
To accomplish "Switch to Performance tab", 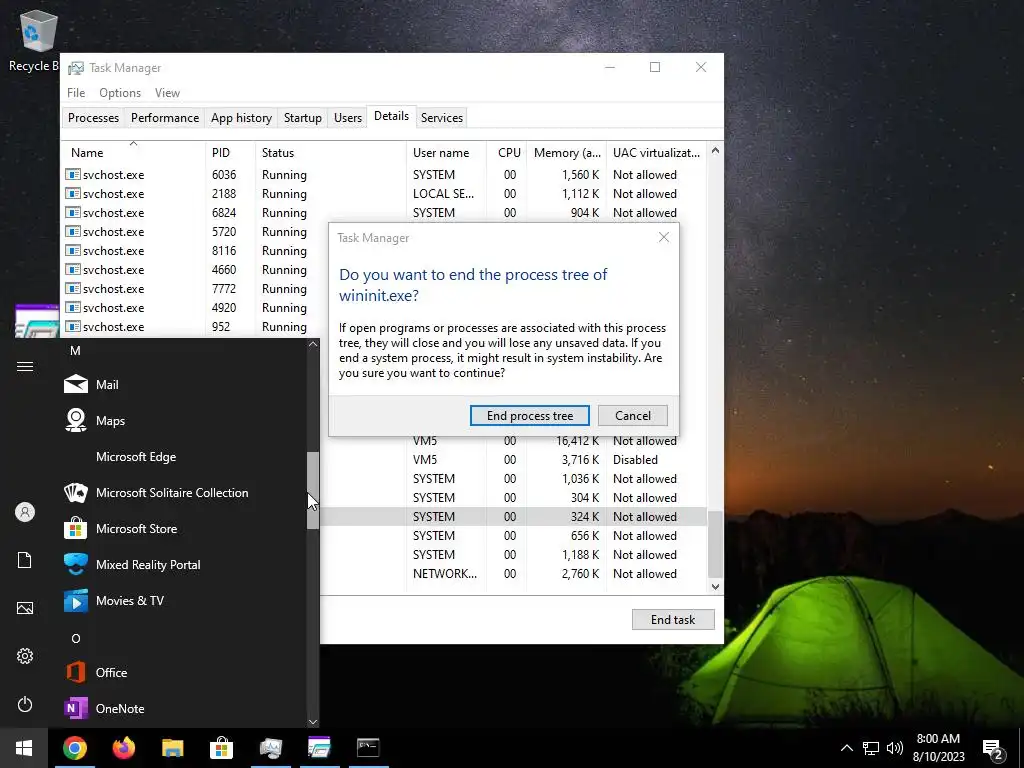I will (165, 118).
